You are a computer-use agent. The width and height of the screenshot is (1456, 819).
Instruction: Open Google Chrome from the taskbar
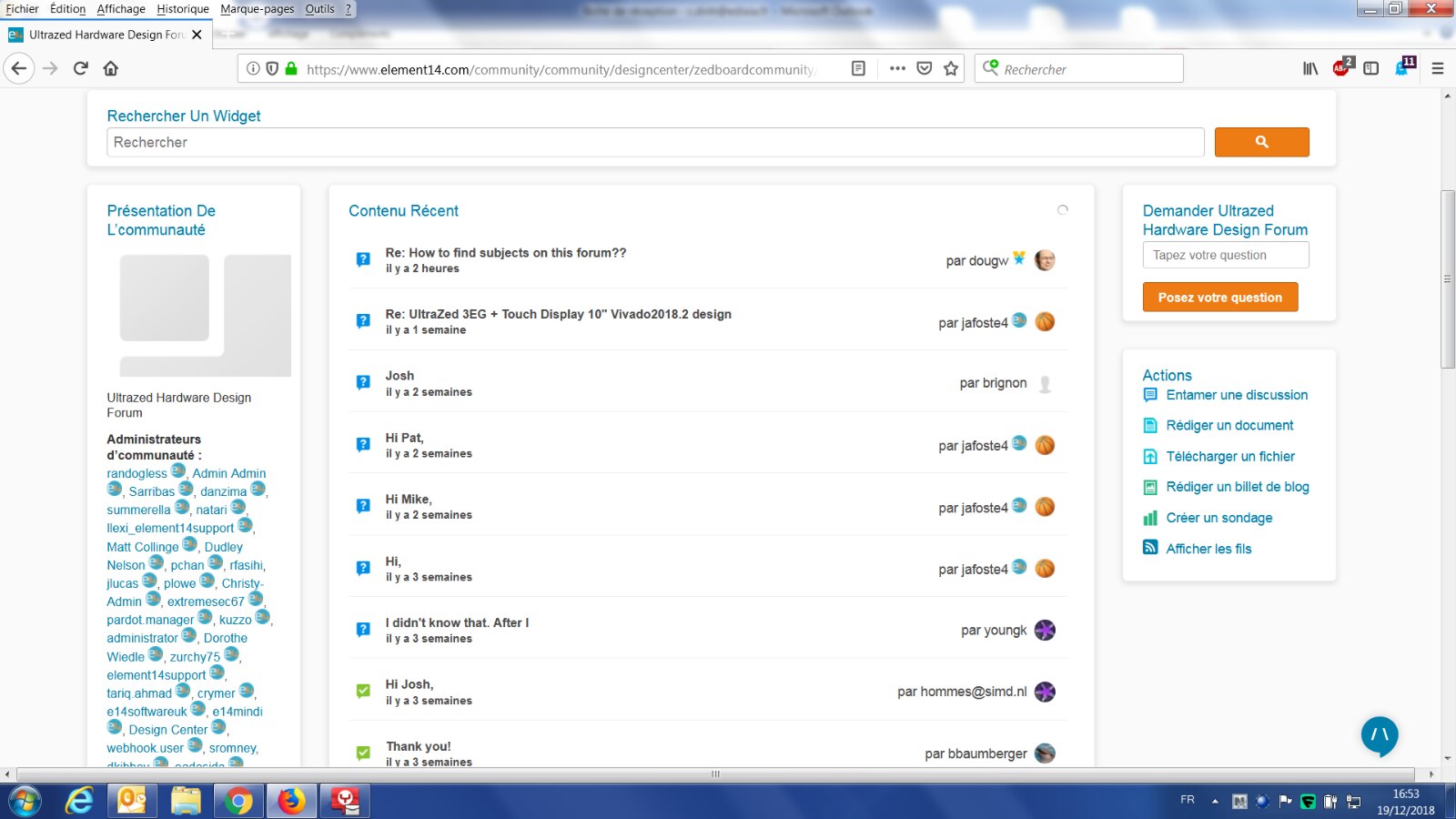[x=238, y=801]
